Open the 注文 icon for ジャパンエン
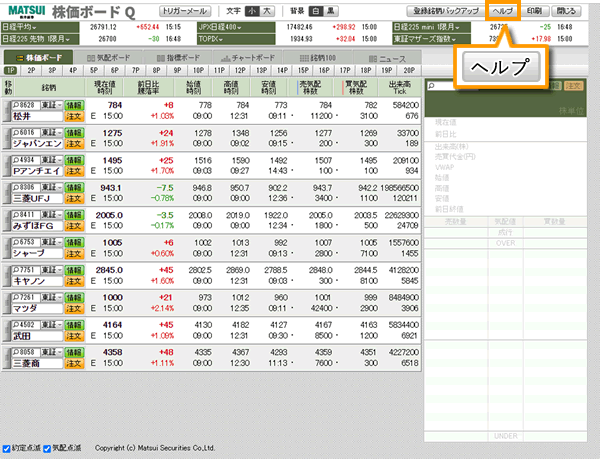 74,144
